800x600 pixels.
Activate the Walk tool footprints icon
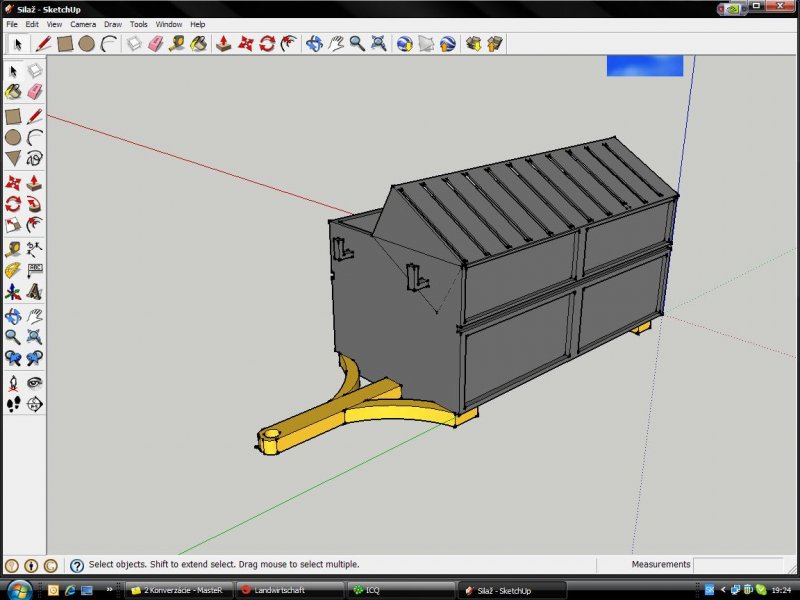tap(13, 404)
